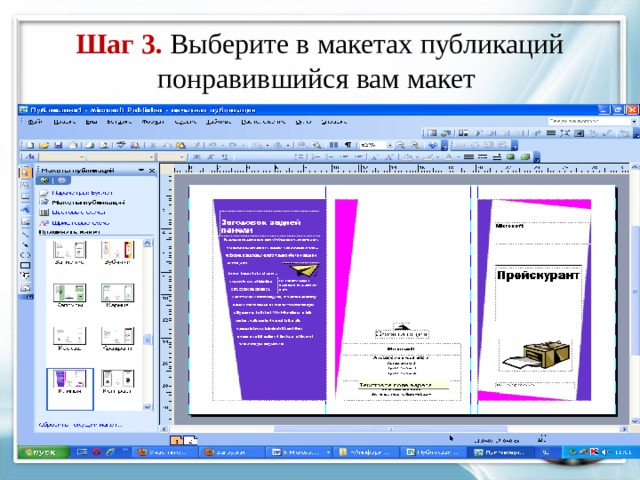Screen dimensions: 640x480
Task: Open the style dropdown in formatting bar
Action: point(82,157)
